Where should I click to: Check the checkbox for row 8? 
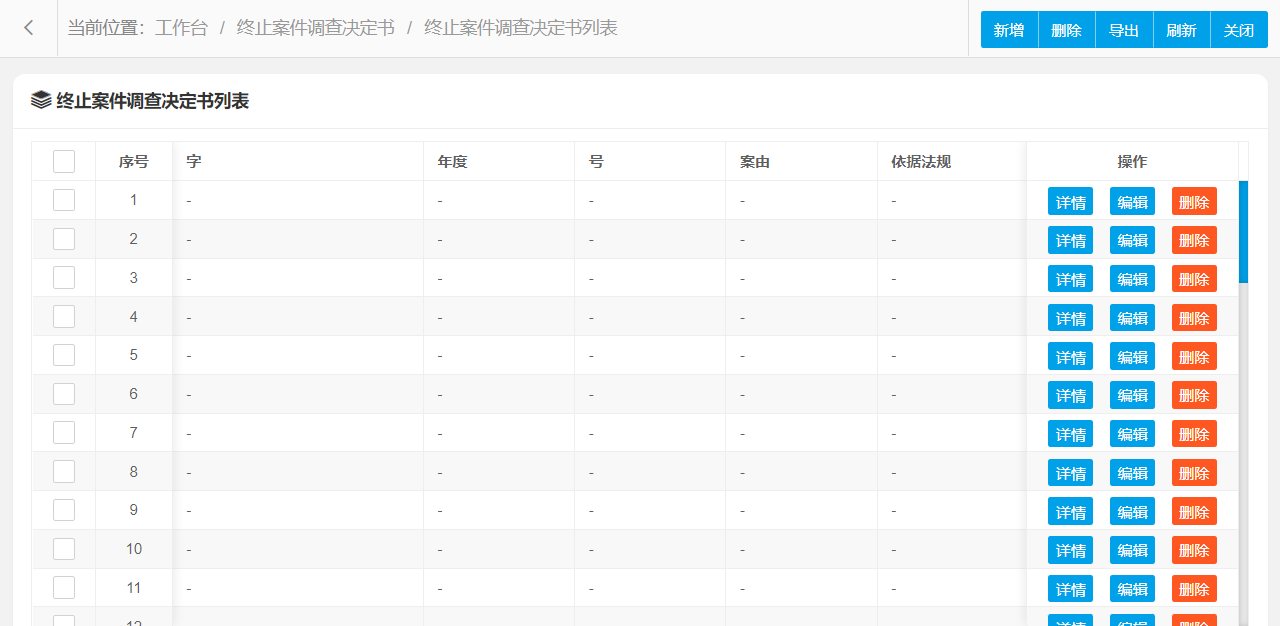[x=64, y=472]
